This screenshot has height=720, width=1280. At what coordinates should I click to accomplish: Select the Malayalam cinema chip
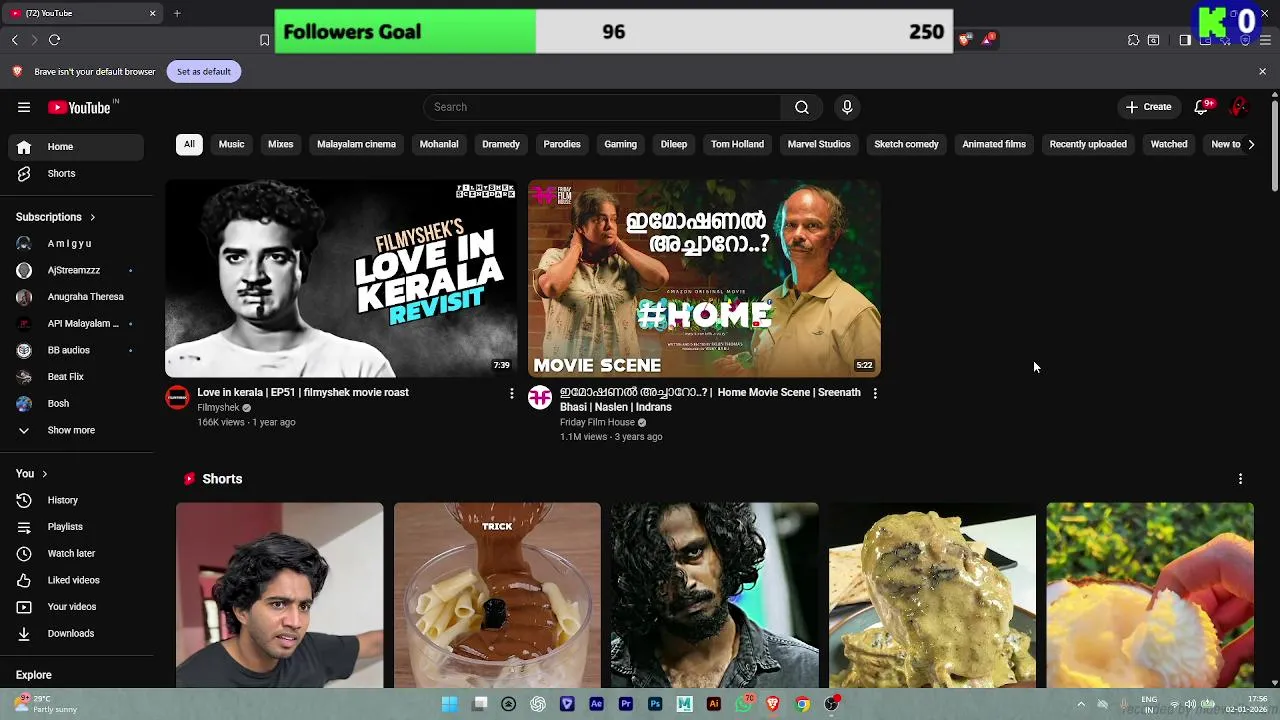356,144
